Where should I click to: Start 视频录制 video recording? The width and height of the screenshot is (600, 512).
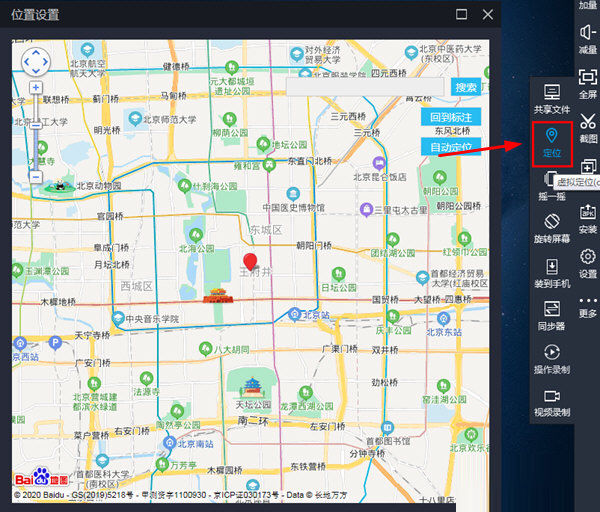(x=552, y=400)
